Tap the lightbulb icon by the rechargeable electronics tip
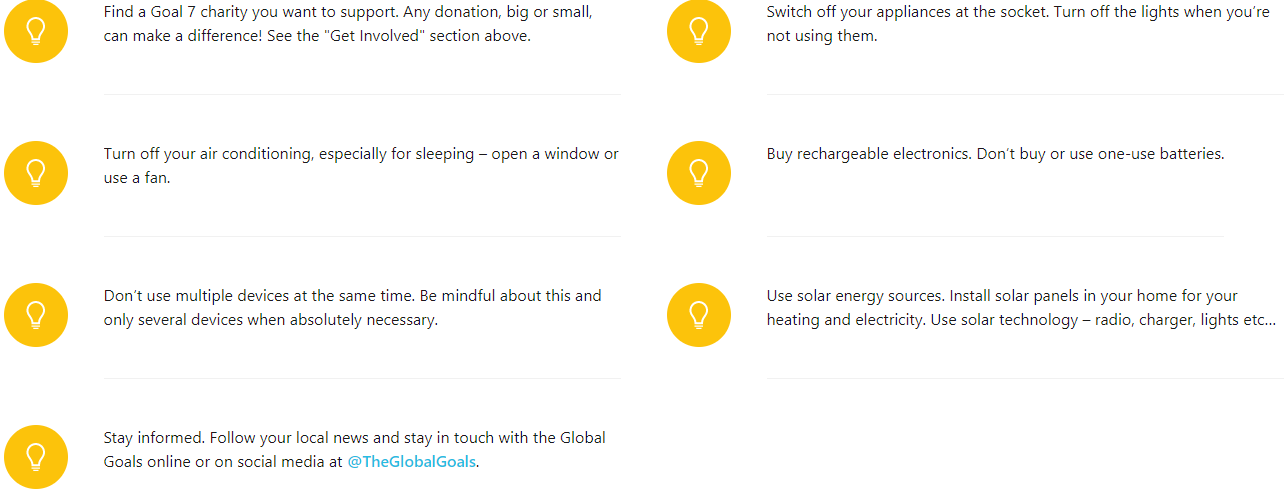This screenshot has width=1286, height=493. click(699, 173)
